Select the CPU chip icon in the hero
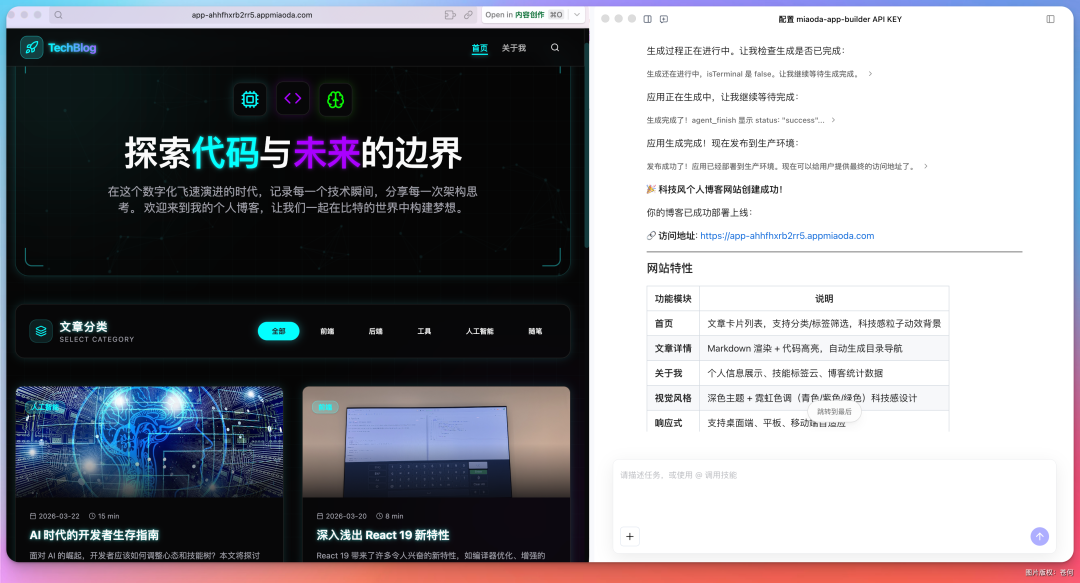The height and width of the screenshot is (583, 1080). [249, 99]
